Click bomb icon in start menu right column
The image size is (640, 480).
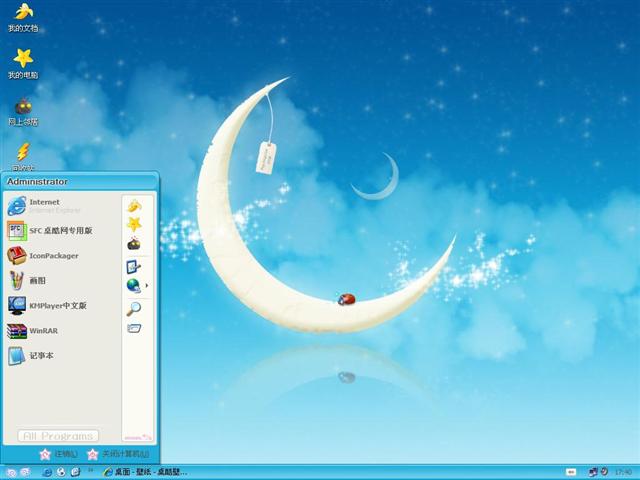(134, 244)
